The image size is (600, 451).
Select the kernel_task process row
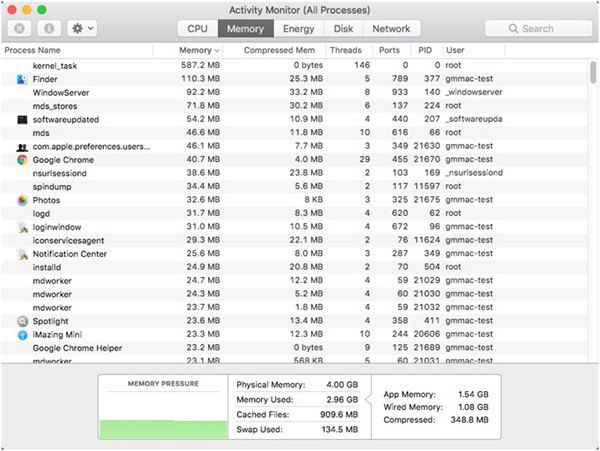pos(295,65)
